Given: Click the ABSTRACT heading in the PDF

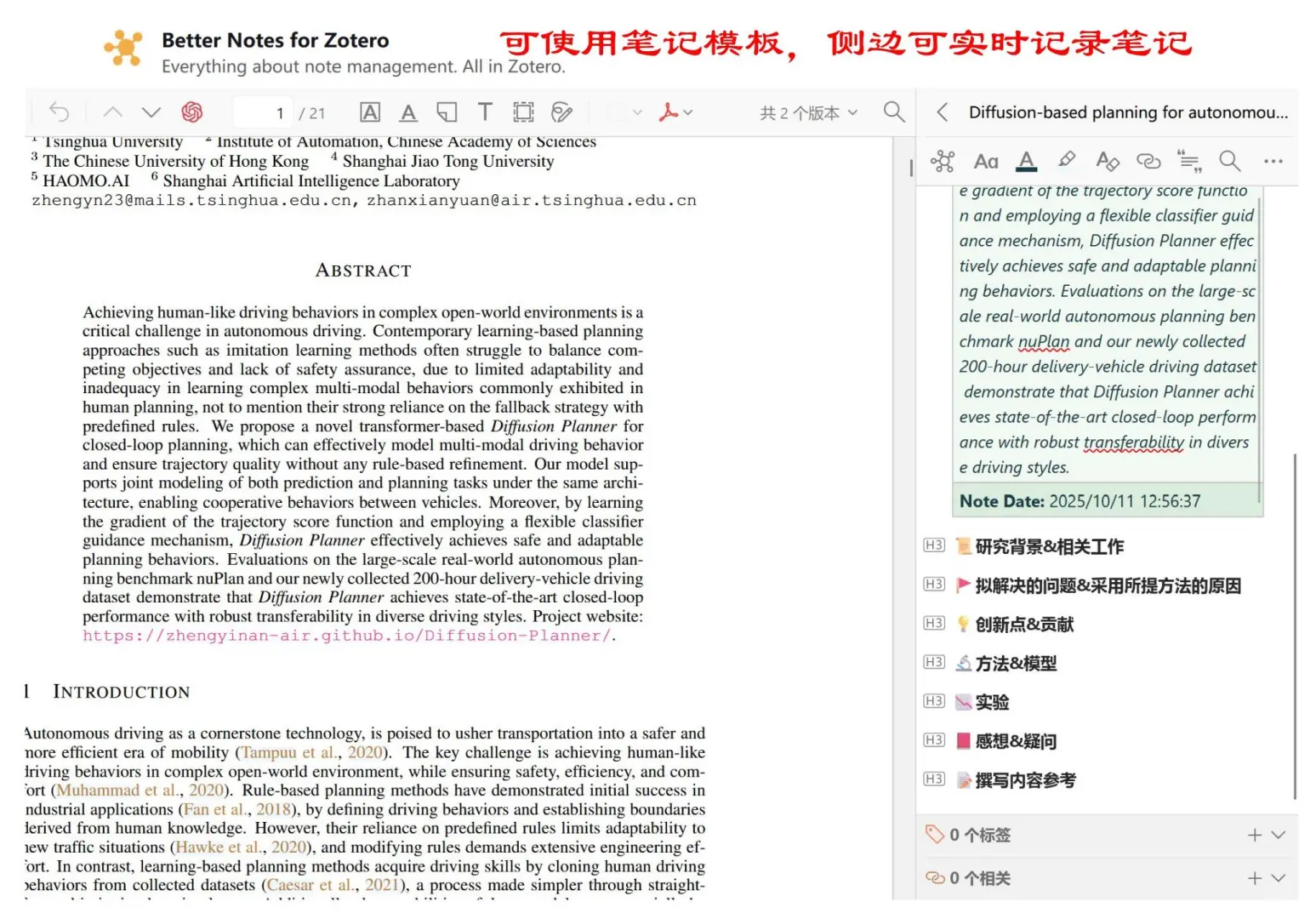Looking at the screenshot, I should (x=363, y=271).
